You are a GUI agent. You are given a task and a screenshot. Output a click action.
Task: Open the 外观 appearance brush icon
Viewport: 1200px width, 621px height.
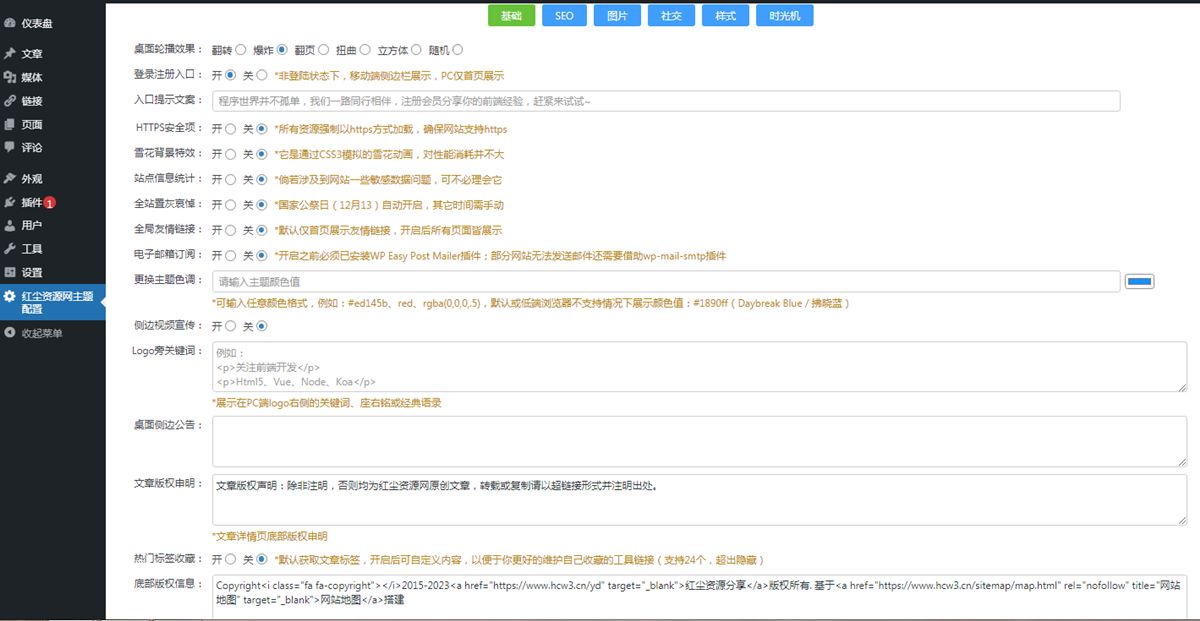pos(10,179)
